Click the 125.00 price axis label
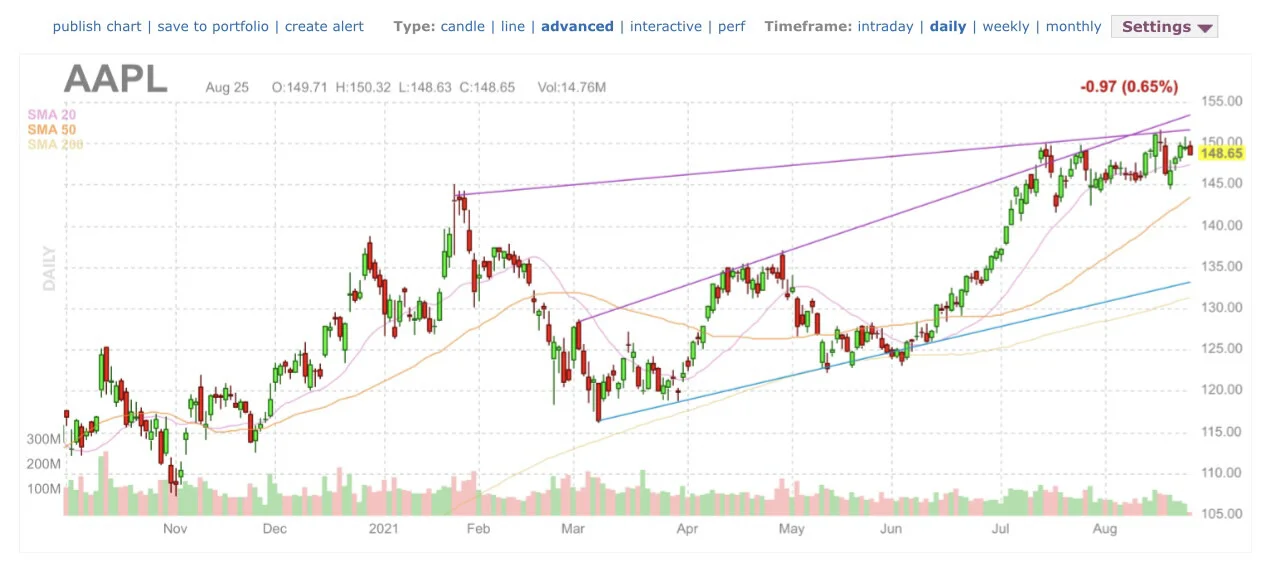 (x=1222, y=349)
